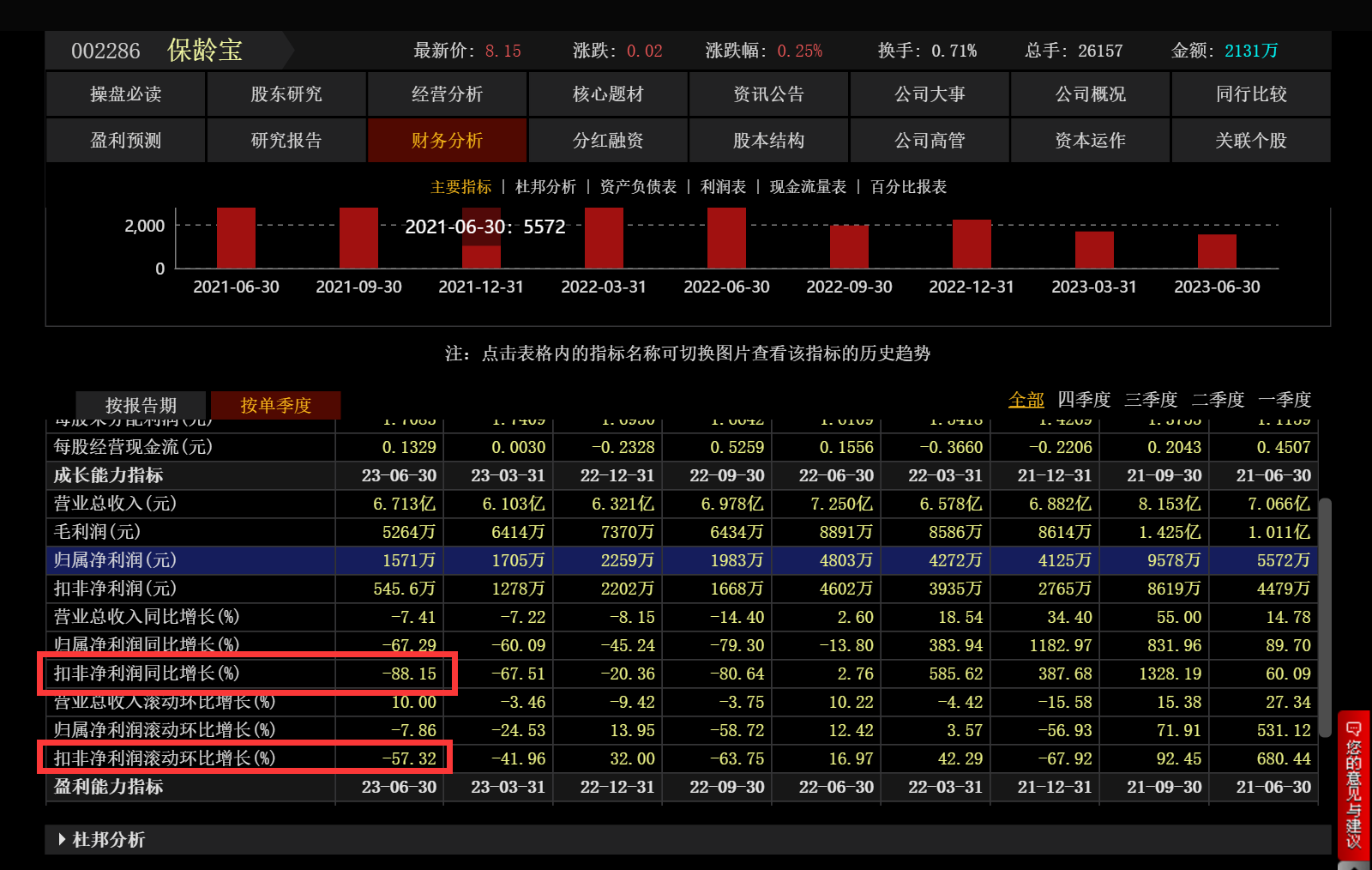Show trend for 营业总收入滚动环比增长(%)
Screen dimensions: 1372x870
point(165,702)
